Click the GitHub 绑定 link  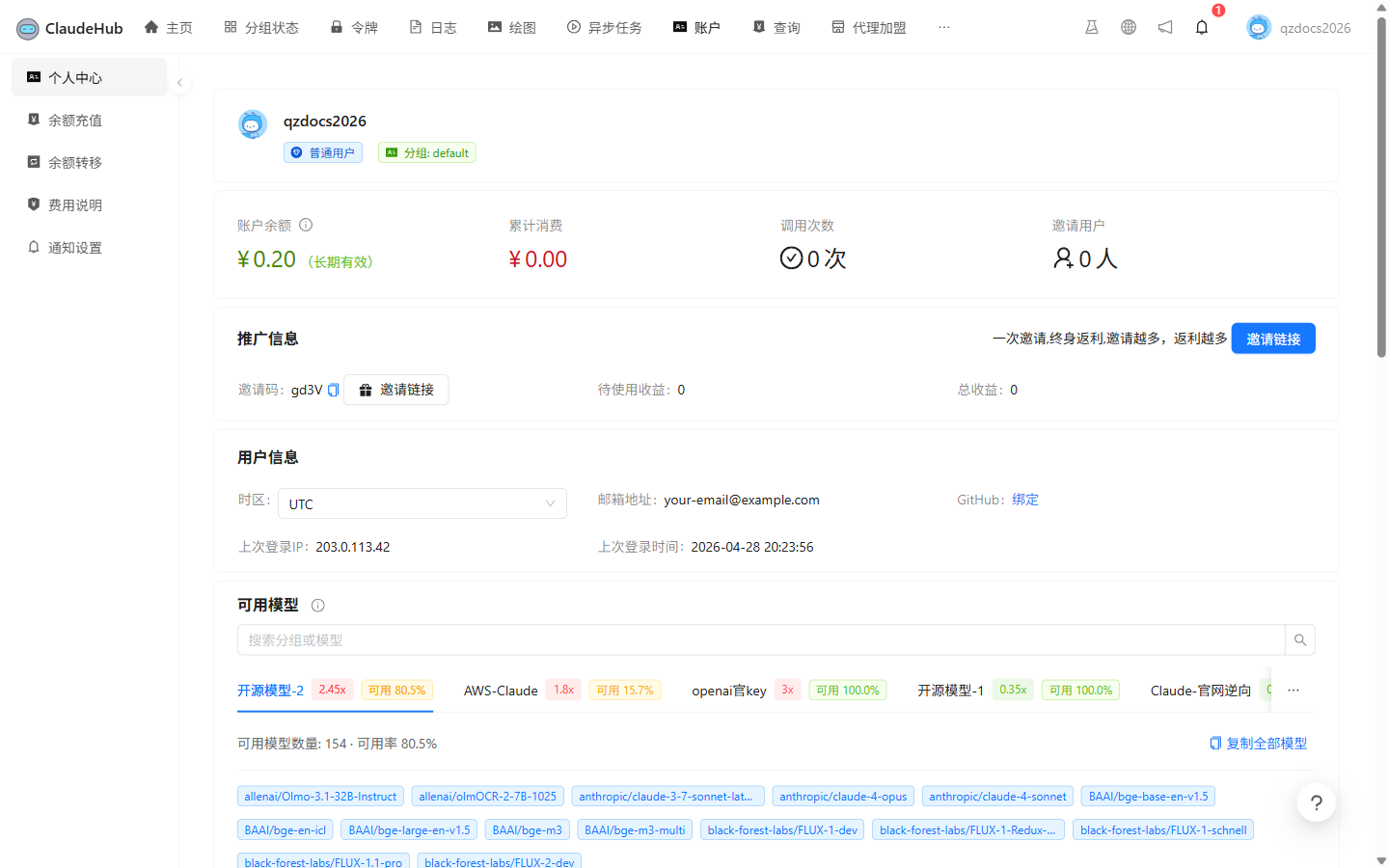click(x=1025, y=500)
